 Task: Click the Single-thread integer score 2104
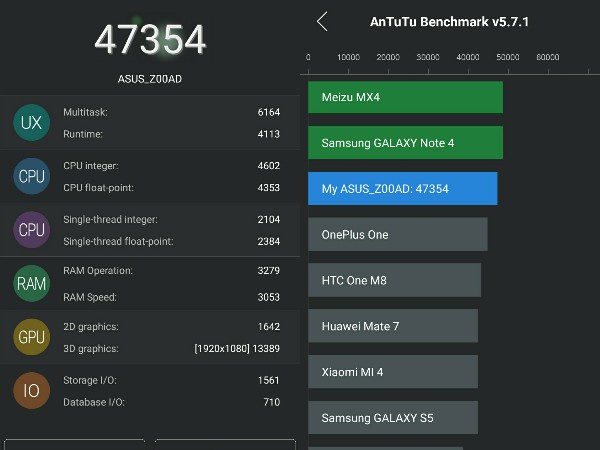(269, 219)
